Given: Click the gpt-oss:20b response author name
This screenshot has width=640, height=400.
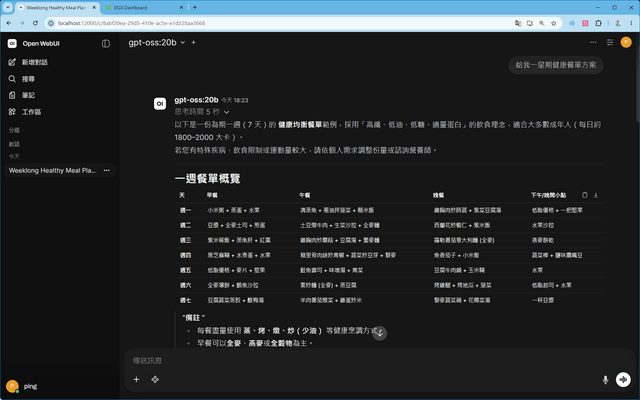Looking at the screenshot, I should (196, 100).
